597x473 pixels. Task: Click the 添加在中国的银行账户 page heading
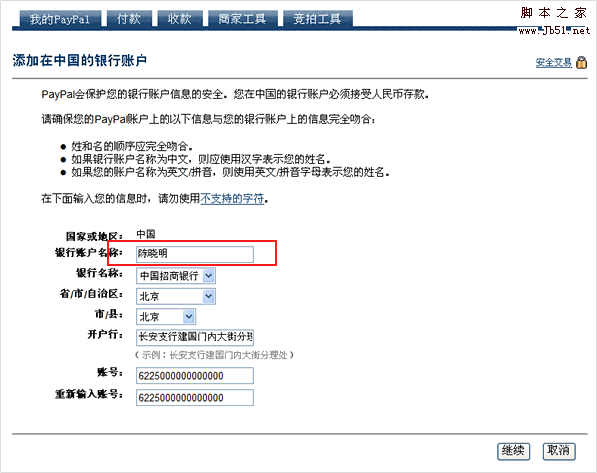click(80, 60)
